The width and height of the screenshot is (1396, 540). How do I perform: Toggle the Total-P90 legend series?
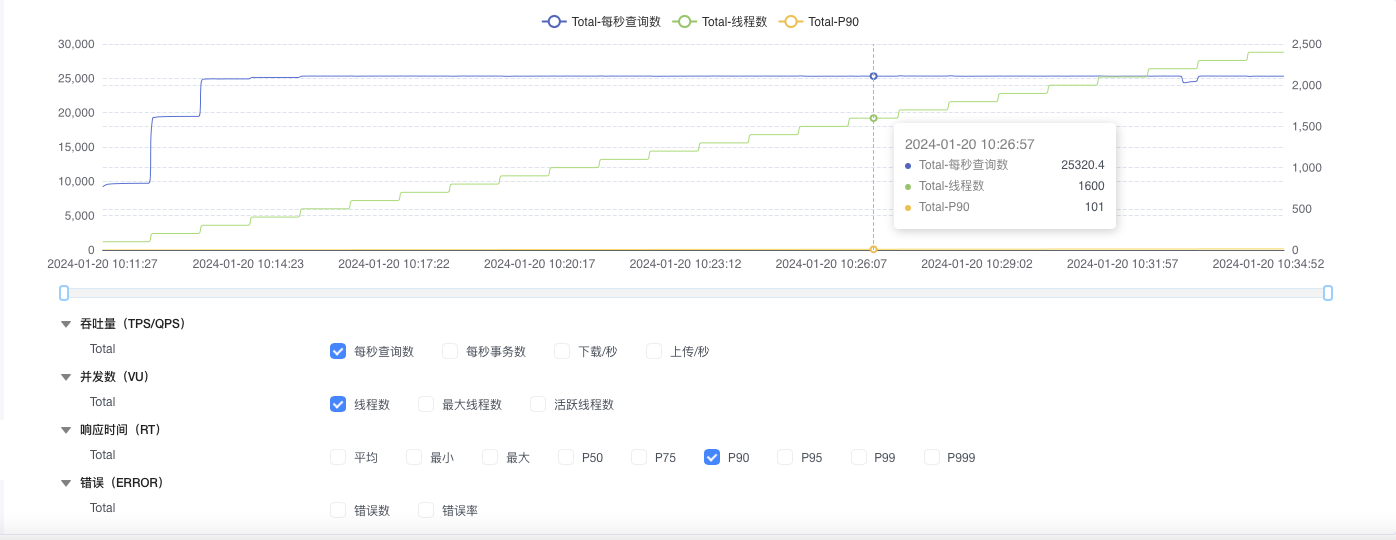(x=819, y=21)
